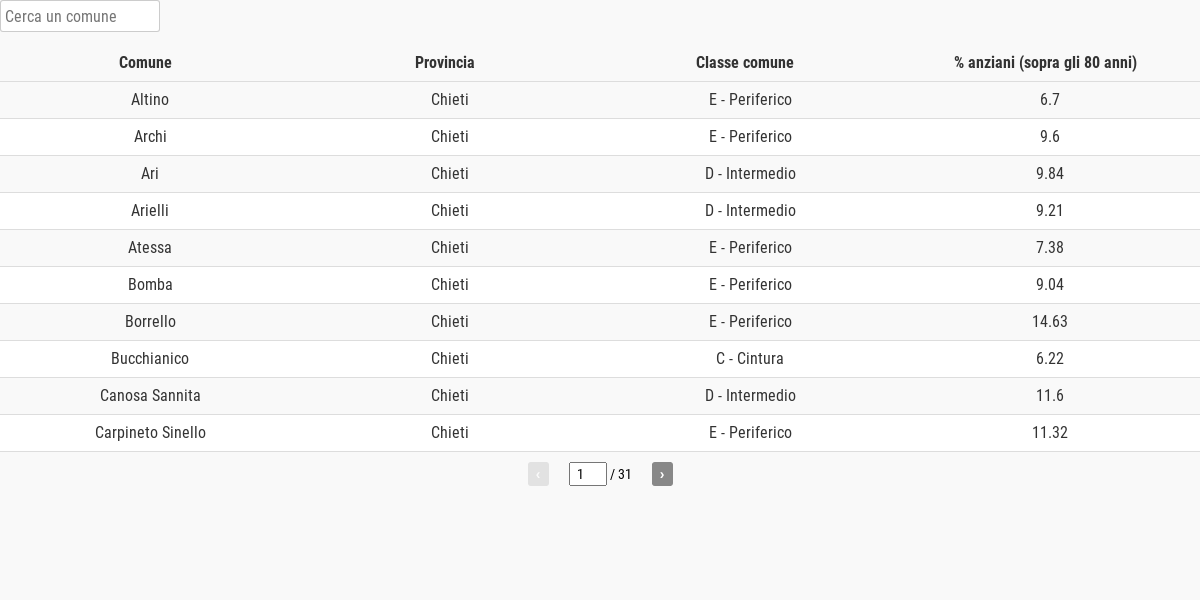Select the Altino row
Image resolution: width=1200 pixels, height=600 pixels.
pos(600,100)
